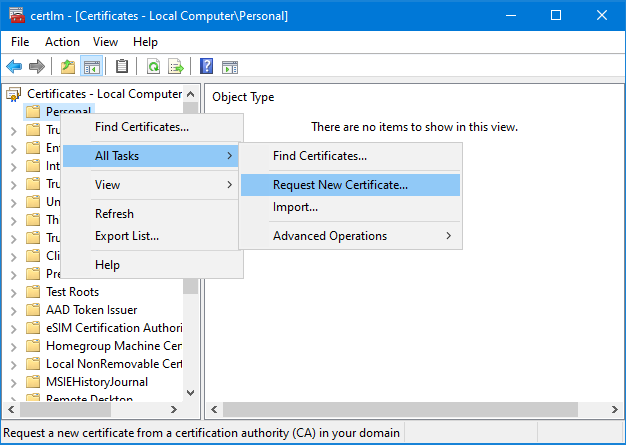Click the Paste clipboard toolbar icon
The height and width of the screenshot is (445, 626).
pos(122,67)
